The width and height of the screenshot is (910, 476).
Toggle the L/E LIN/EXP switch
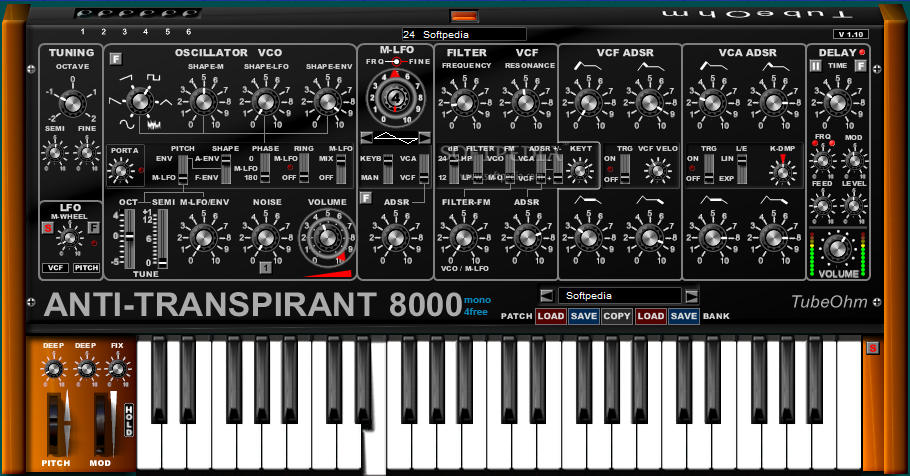[742, 168]
